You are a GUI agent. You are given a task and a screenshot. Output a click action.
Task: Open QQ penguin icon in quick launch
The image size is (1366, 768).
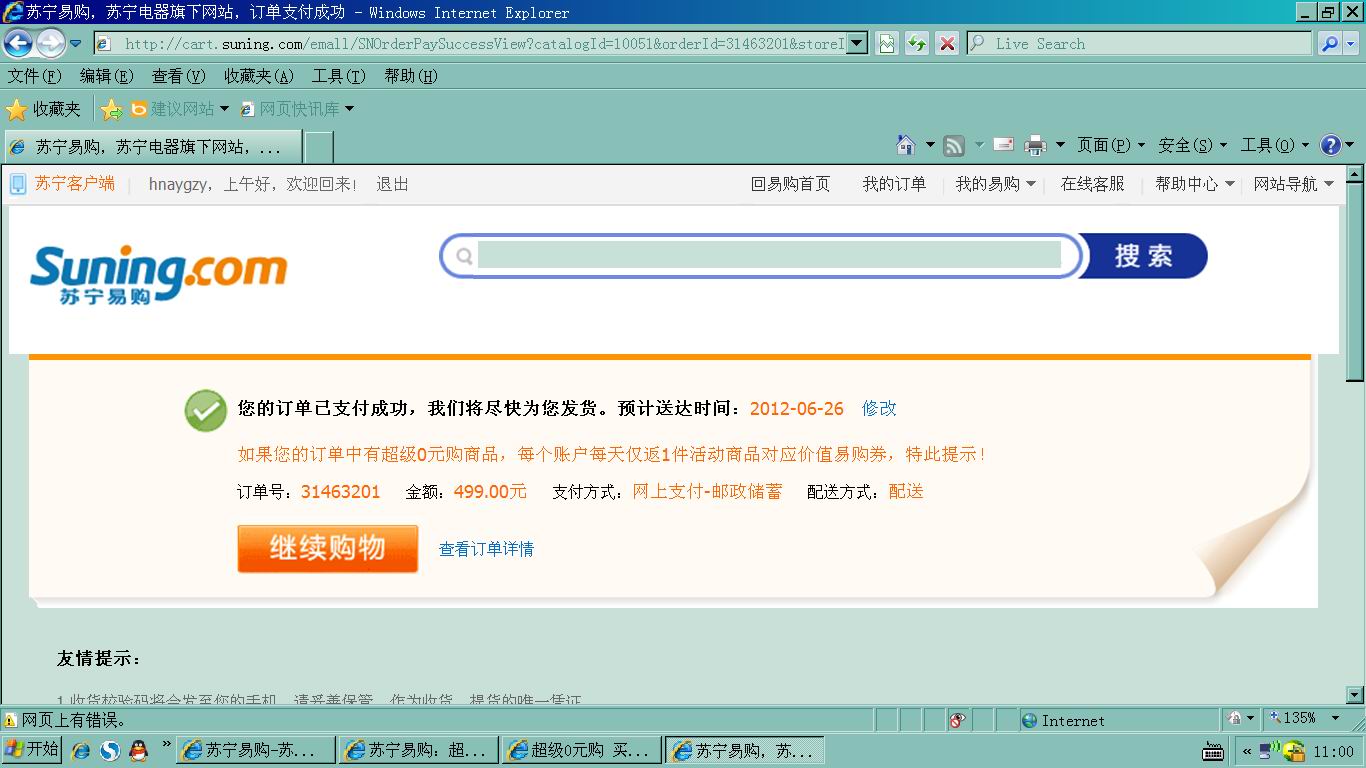point(138,750)
